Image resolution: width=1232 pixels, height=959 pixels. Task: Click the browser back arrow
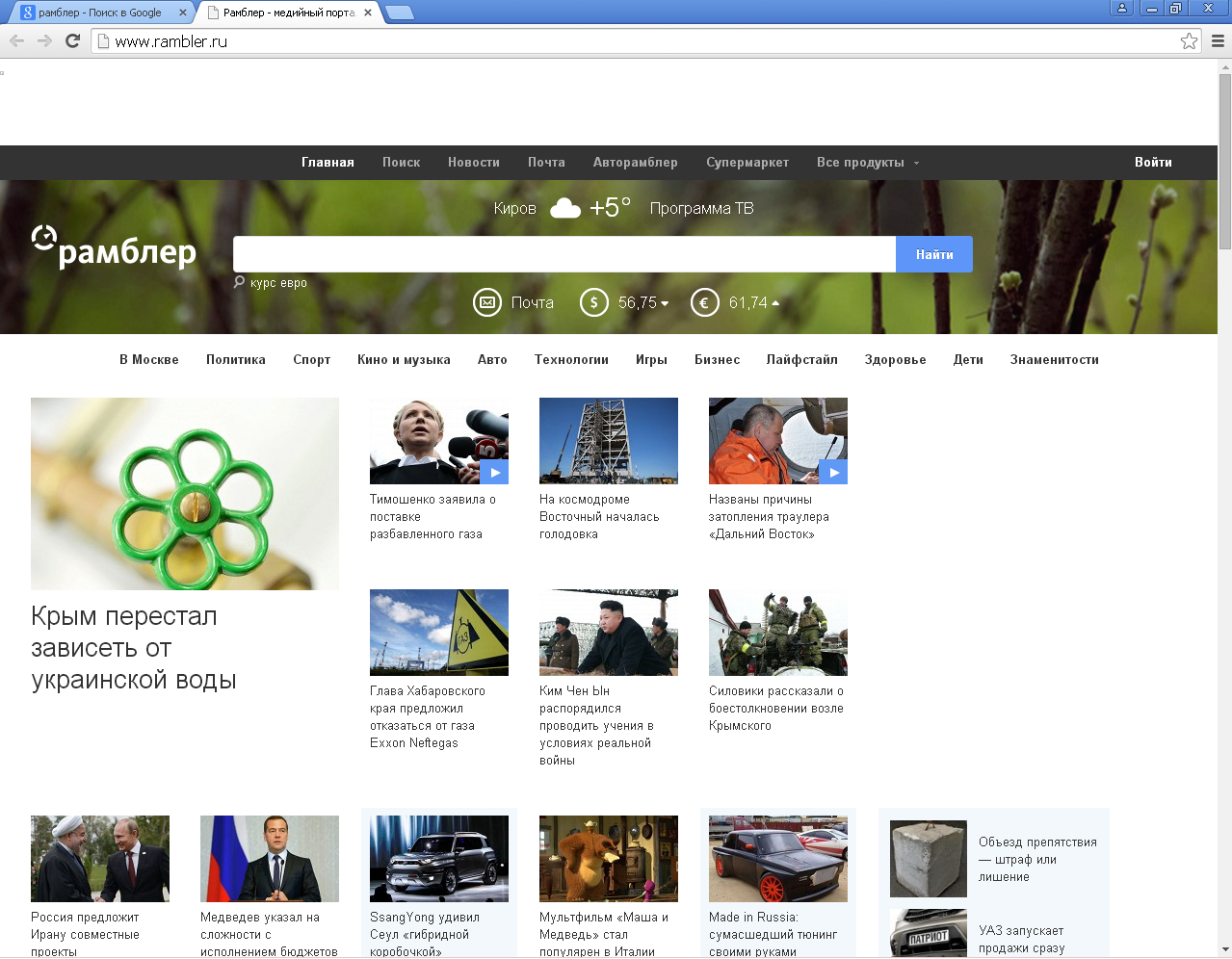[16, 40]
